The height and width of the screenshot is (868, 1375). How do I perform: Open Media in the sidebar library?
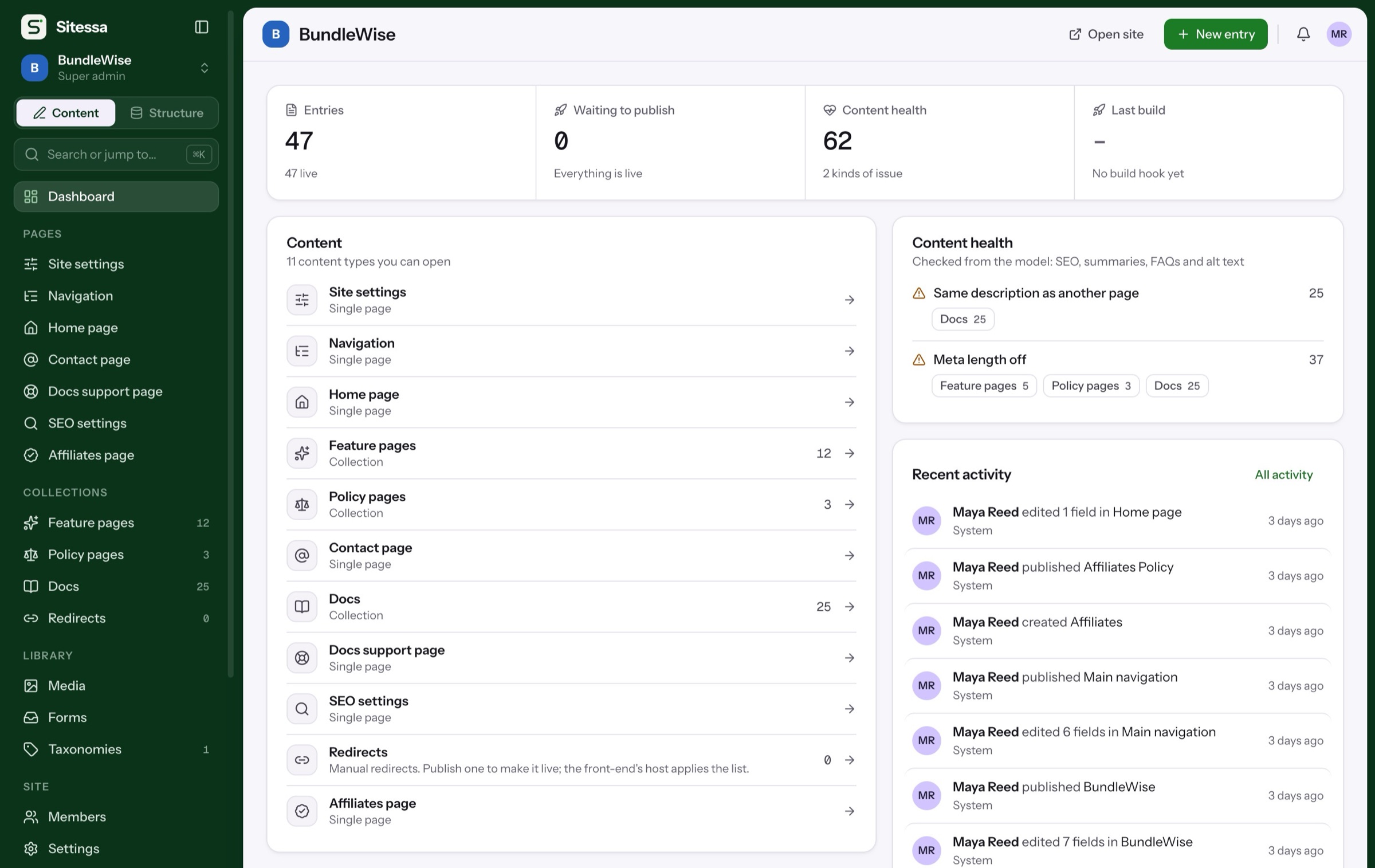[x=116, y=685]
